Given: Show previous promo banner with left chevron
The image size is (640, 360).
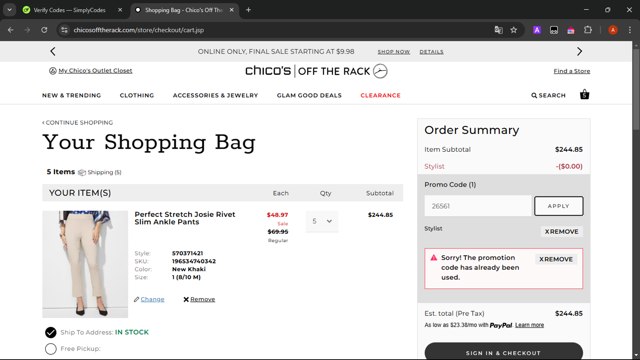Looking at the screenshot, I should coord(53,51).
